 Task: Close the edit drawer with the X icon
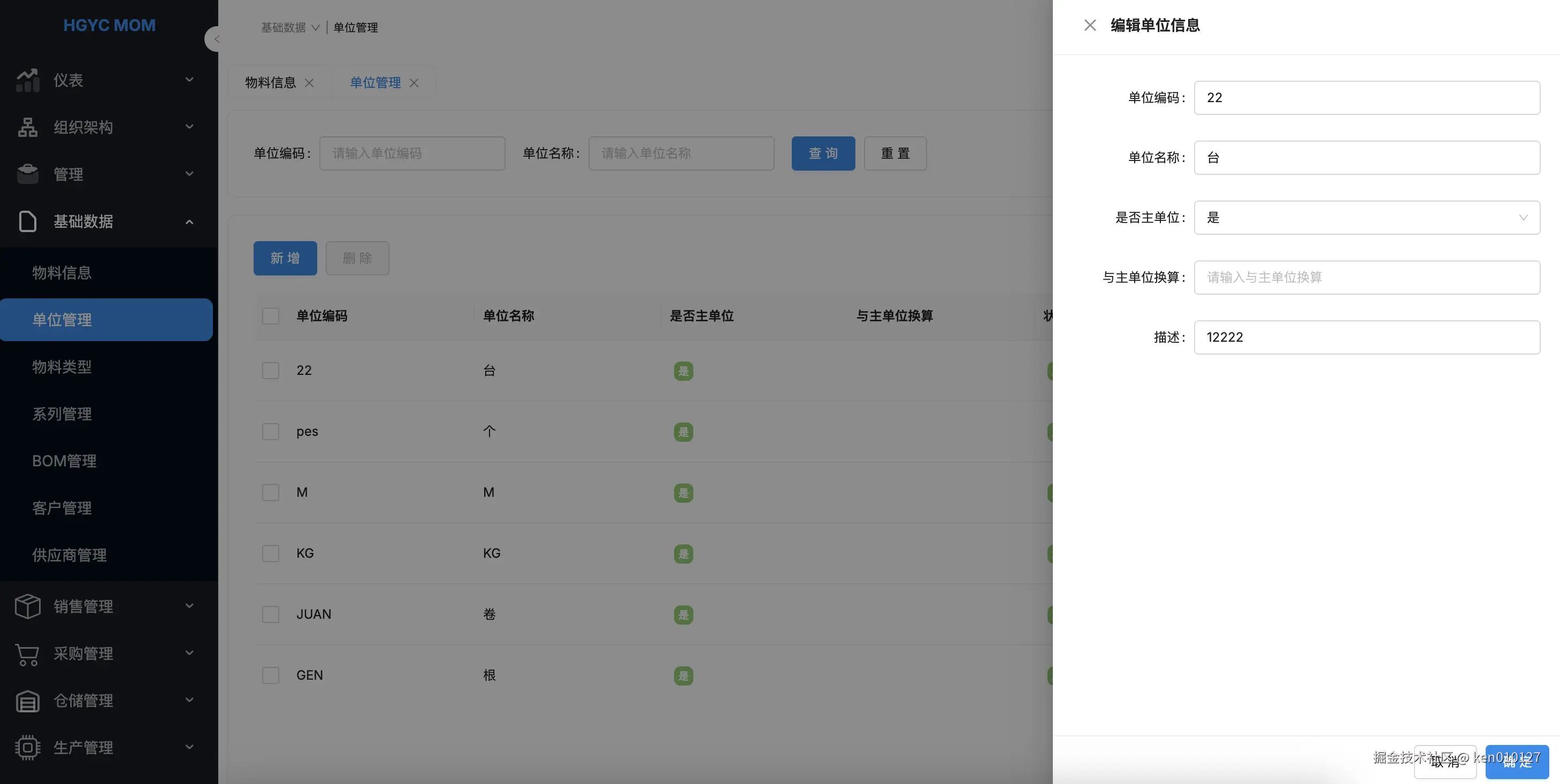pyautogui.click(x=1089, y=26)
